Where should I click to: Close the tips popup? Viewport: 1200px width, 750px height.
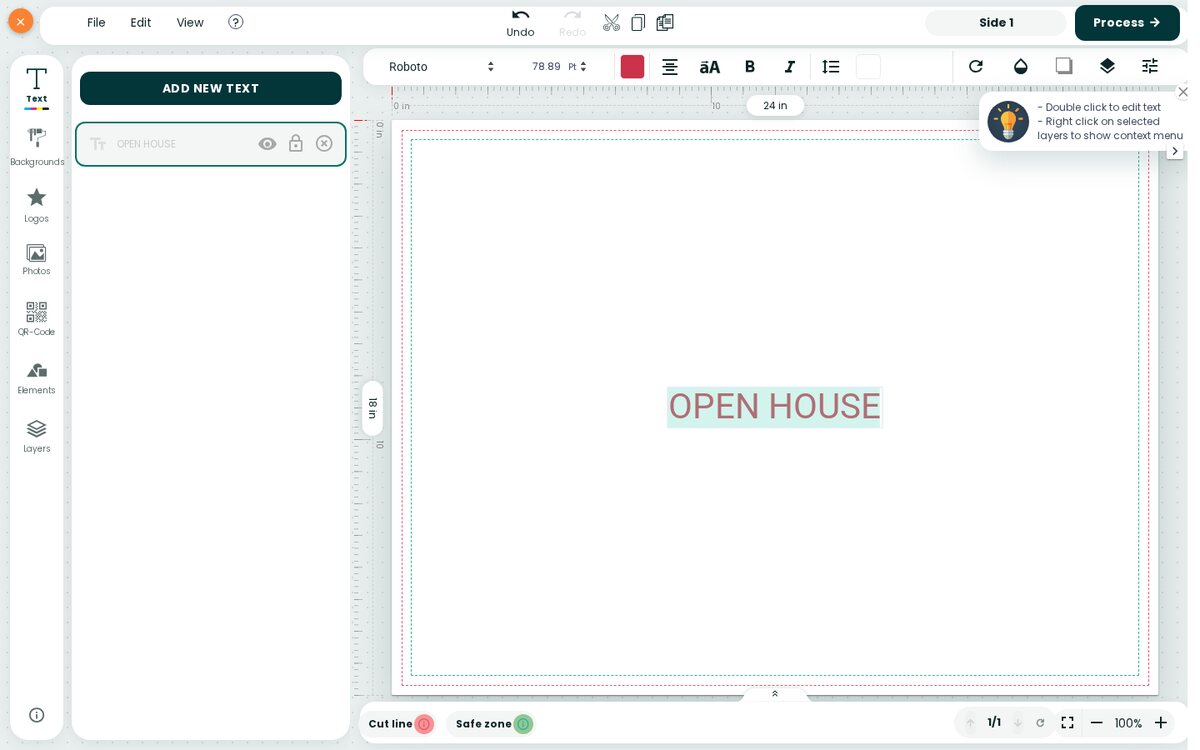click(x=1183, y=92)
